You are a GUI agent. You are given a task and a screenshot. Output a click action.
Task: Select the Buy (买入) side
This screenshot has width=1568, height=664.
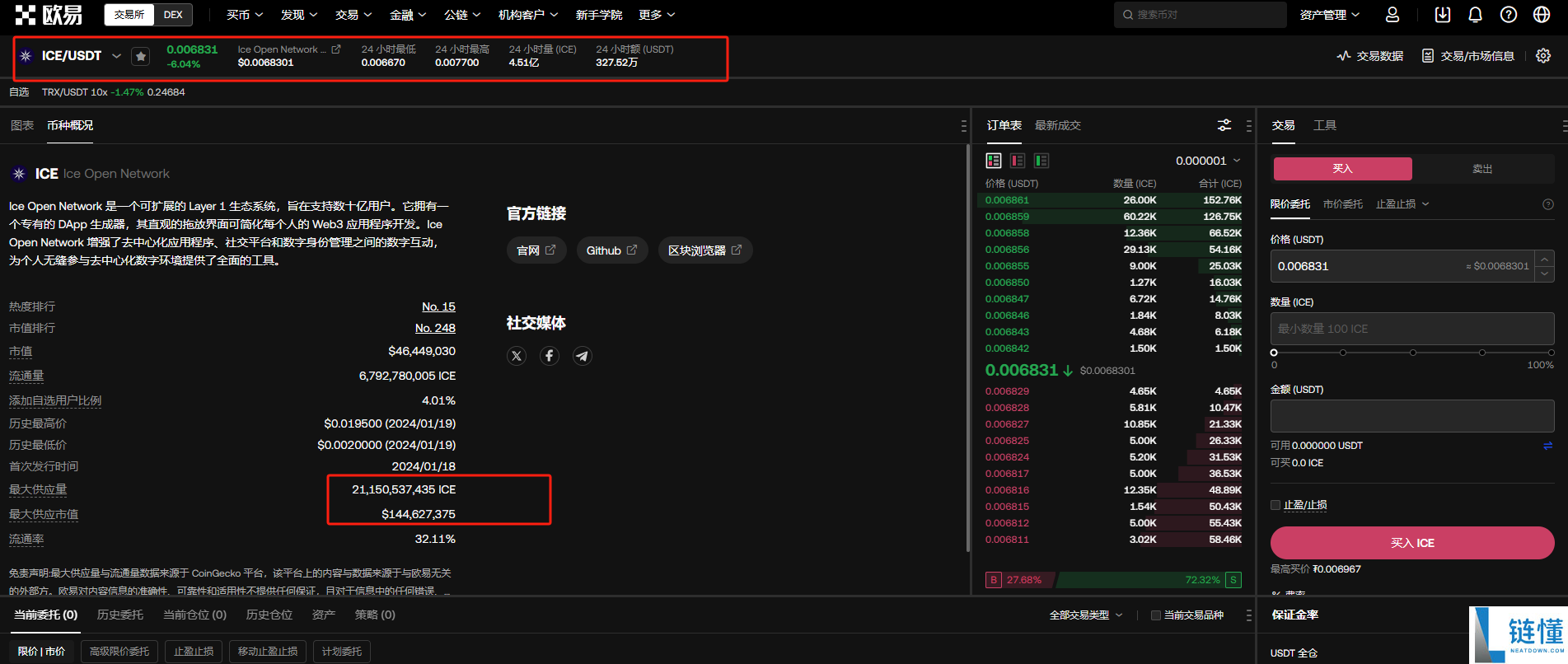pyautogui.click(x=1343, y=169)
